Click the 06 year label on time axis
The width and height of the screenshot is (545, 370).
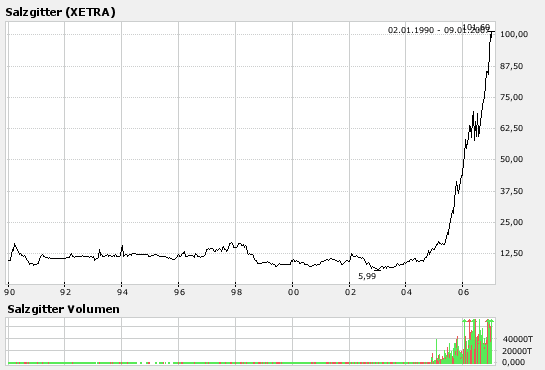pyautogui.click(x=463, y=292)
